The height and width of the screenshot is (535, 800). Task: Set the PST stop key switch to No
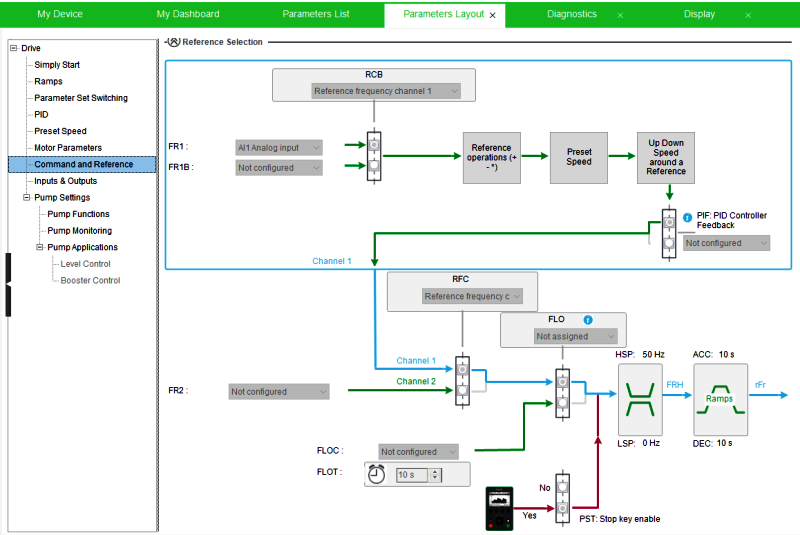[562, 489]
